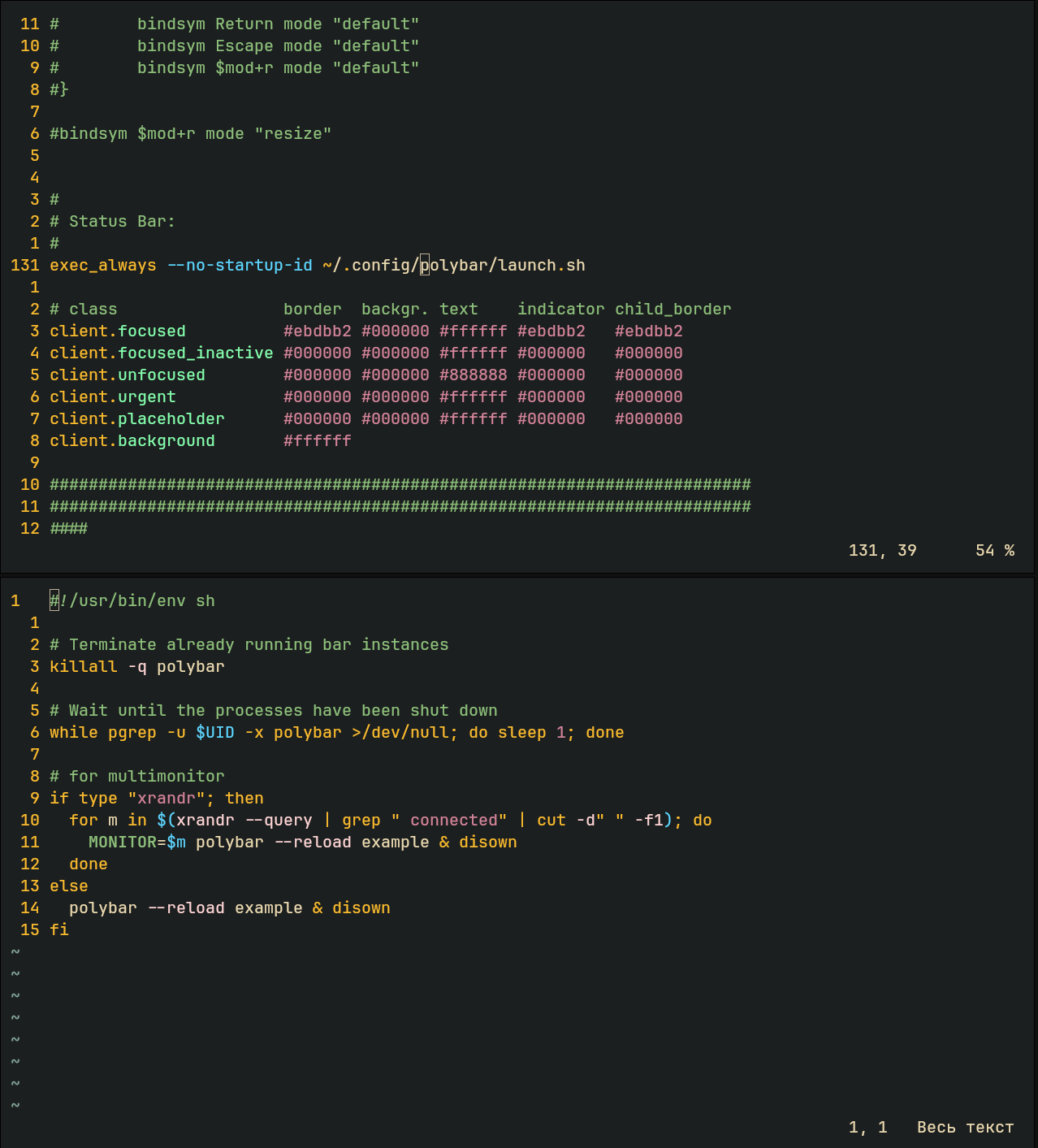Click 'disown' on the MONITOR line

click(x=488, y=843)
